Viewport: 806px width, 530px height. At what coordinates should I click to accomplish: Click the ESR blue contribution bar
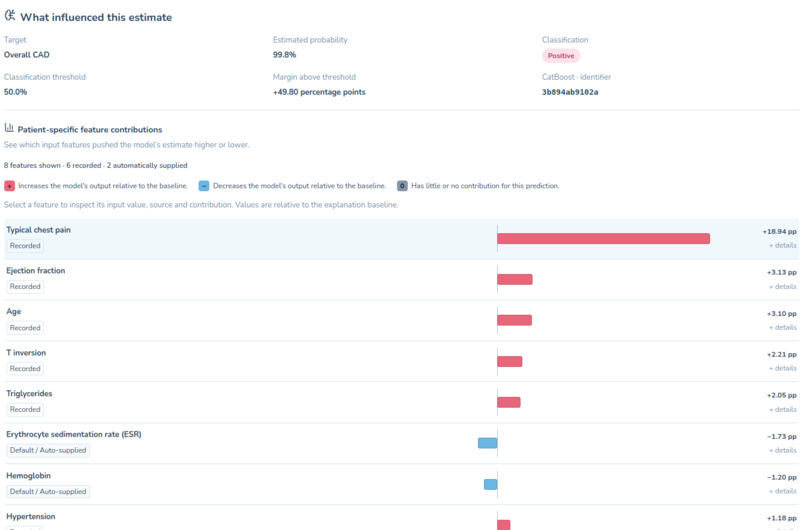coord(487,443)
